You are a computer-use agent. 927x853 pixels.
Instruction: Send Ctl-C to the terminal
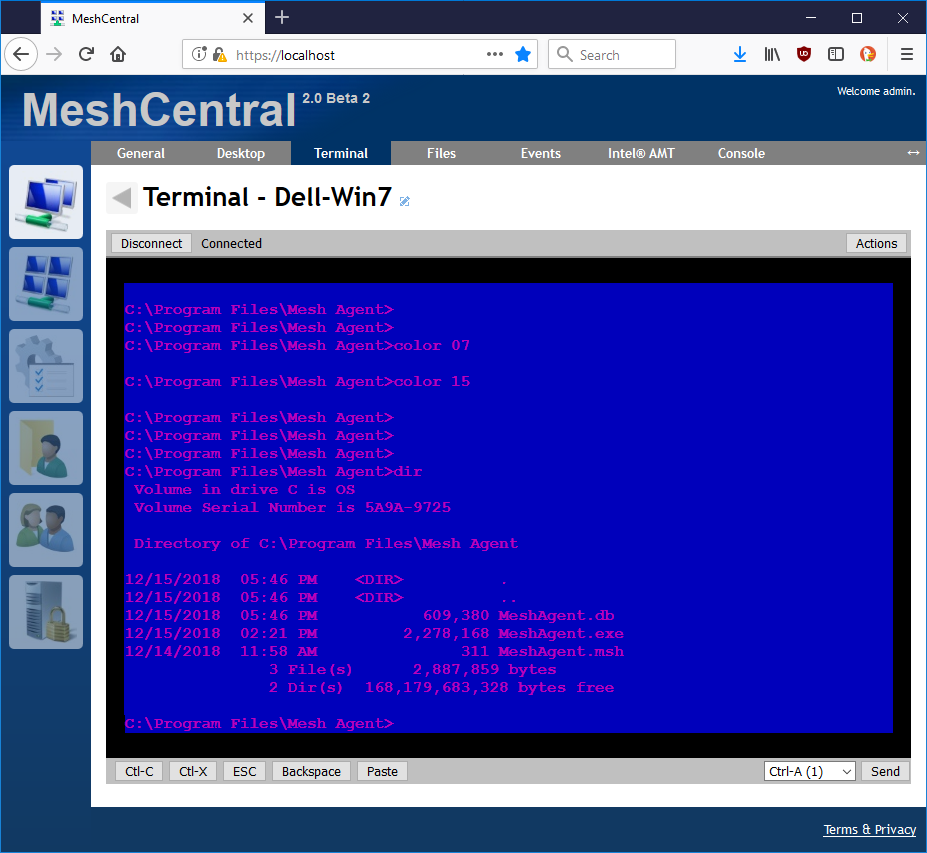[139, 771]
